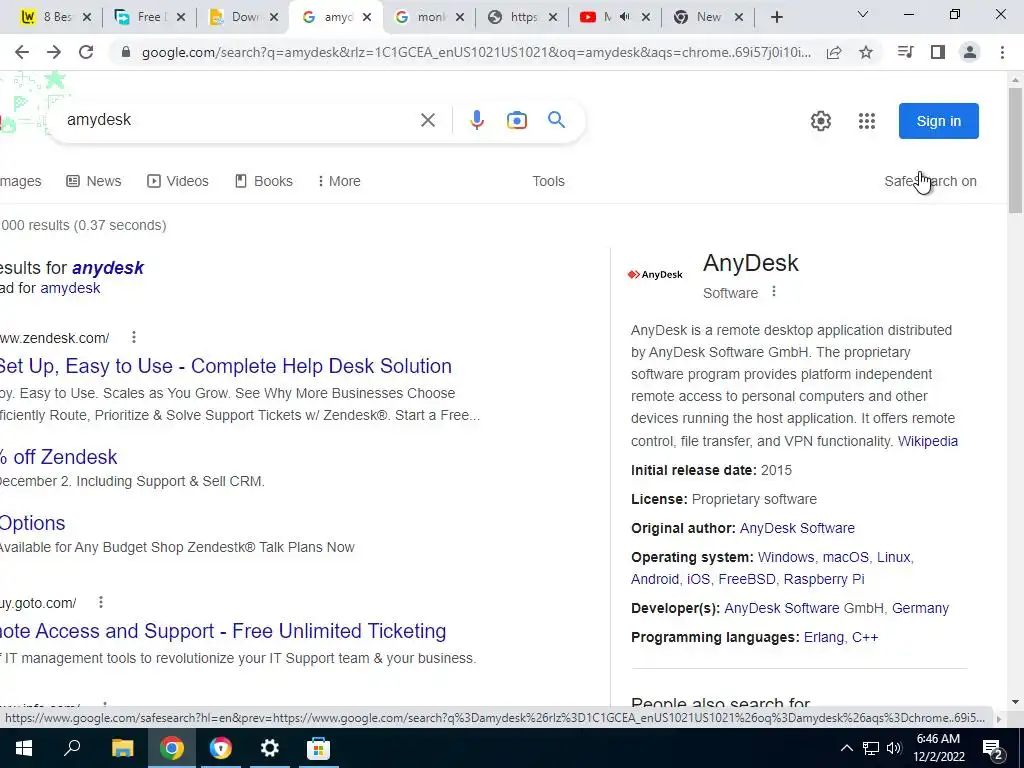Open new tab with plus button
This screenshot has width=1024, height=768.
[776, 18]
